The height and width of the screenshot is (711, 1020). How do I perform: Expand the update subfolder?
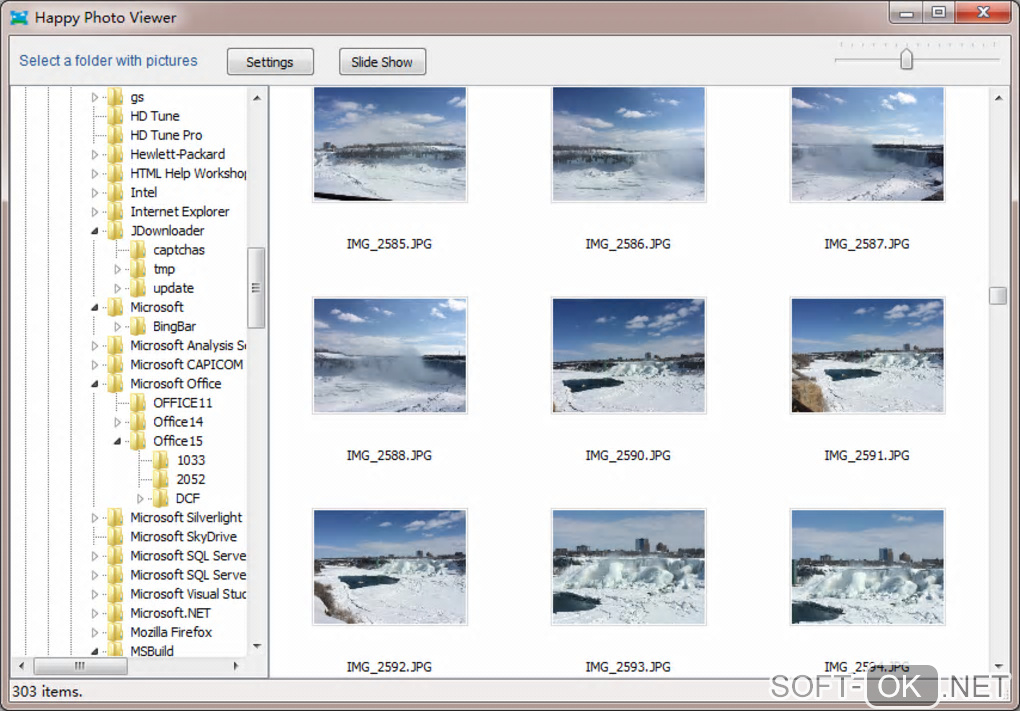click(x=118, y=288)
